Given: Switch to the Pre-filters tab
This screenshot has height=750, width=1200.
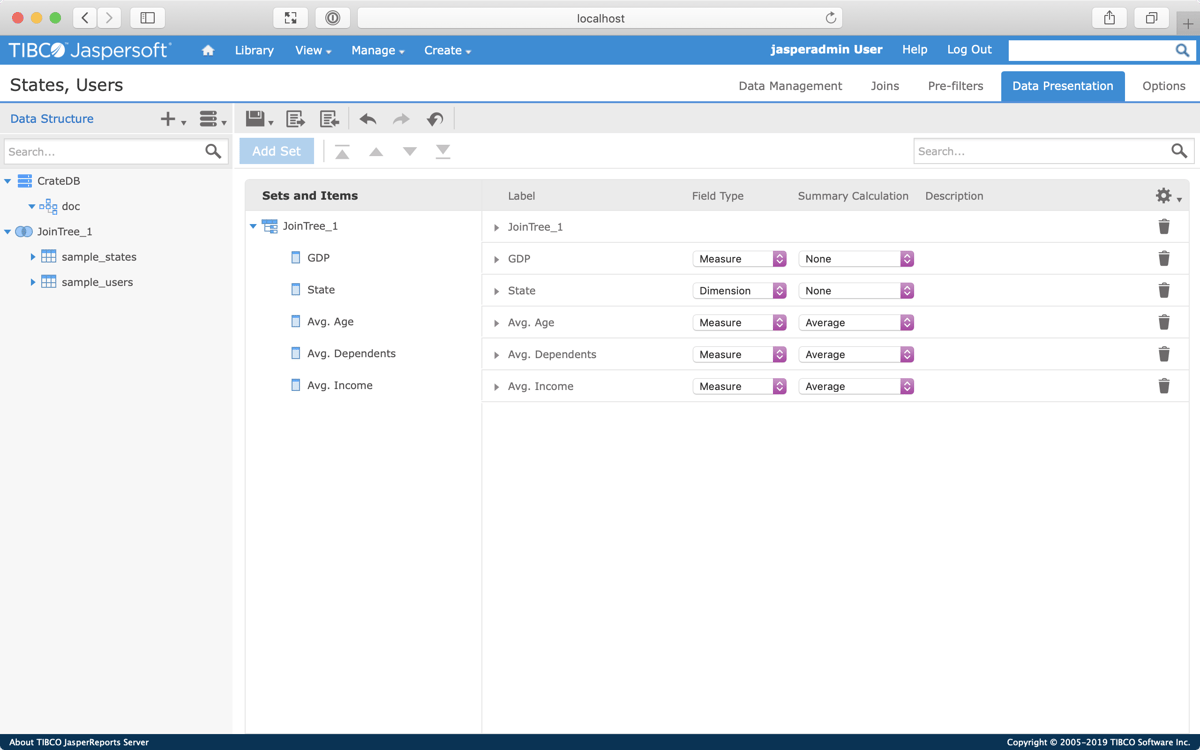Looking at the screenshot, I should (955, 86).
